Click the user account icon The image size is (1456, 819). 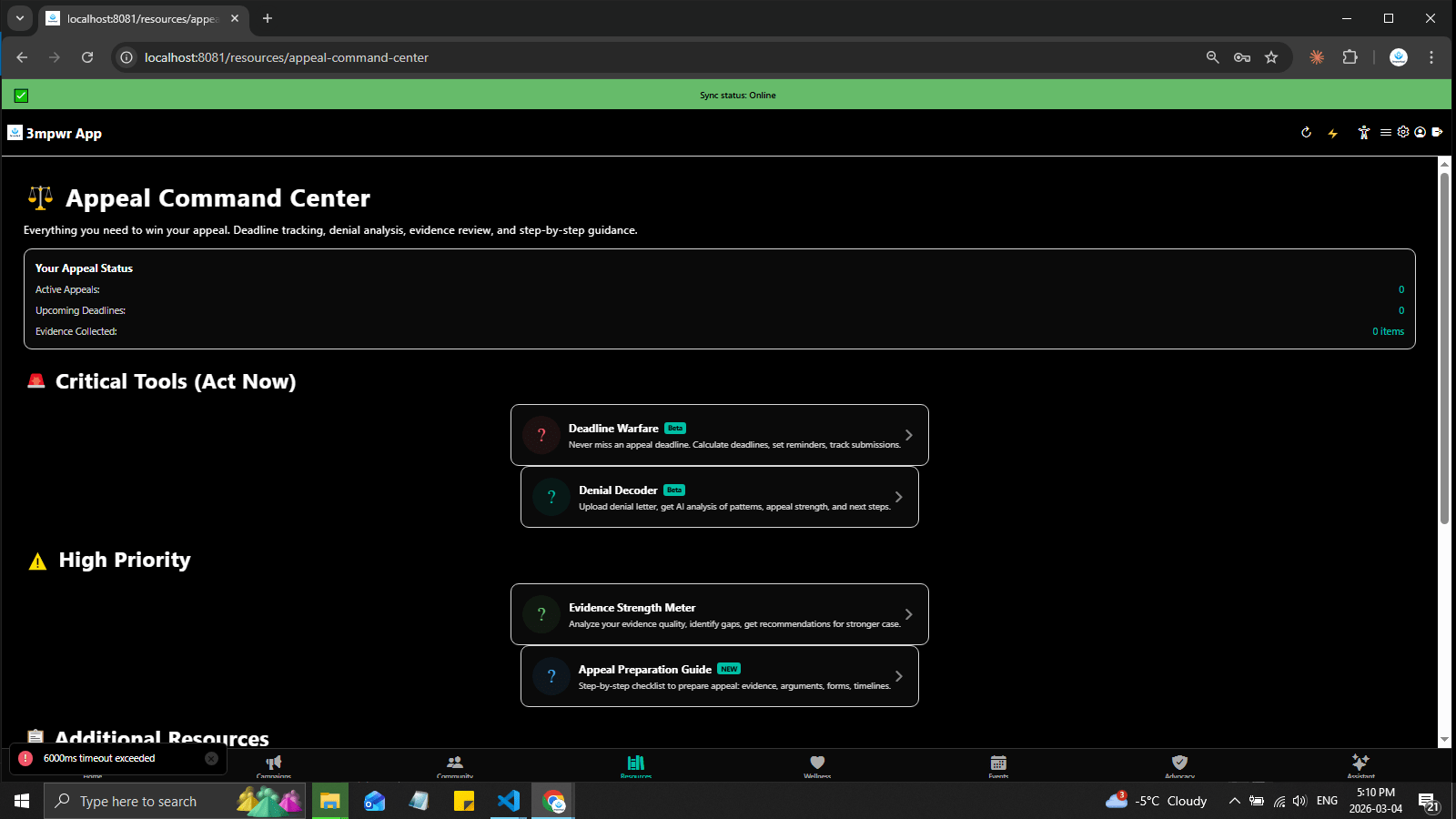click(1421, 133)
